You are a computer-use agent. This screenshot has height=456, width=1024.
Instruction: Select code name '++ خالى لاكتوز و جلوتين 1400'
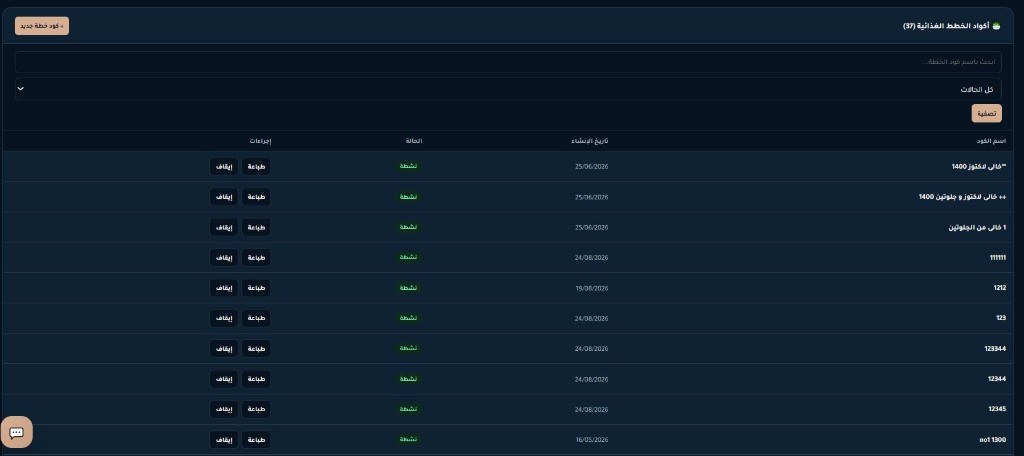pyautogui.click(x=962, y=197)
